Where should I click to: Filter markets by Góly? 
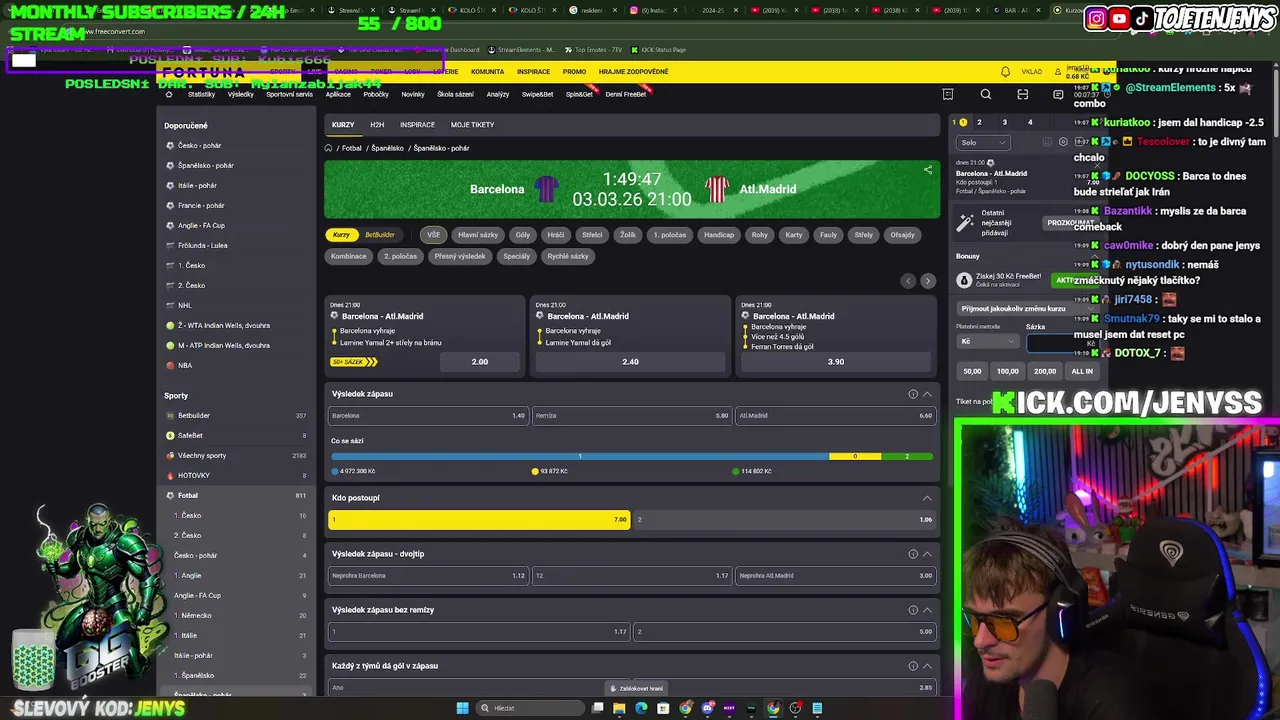(x=523, y=235)
